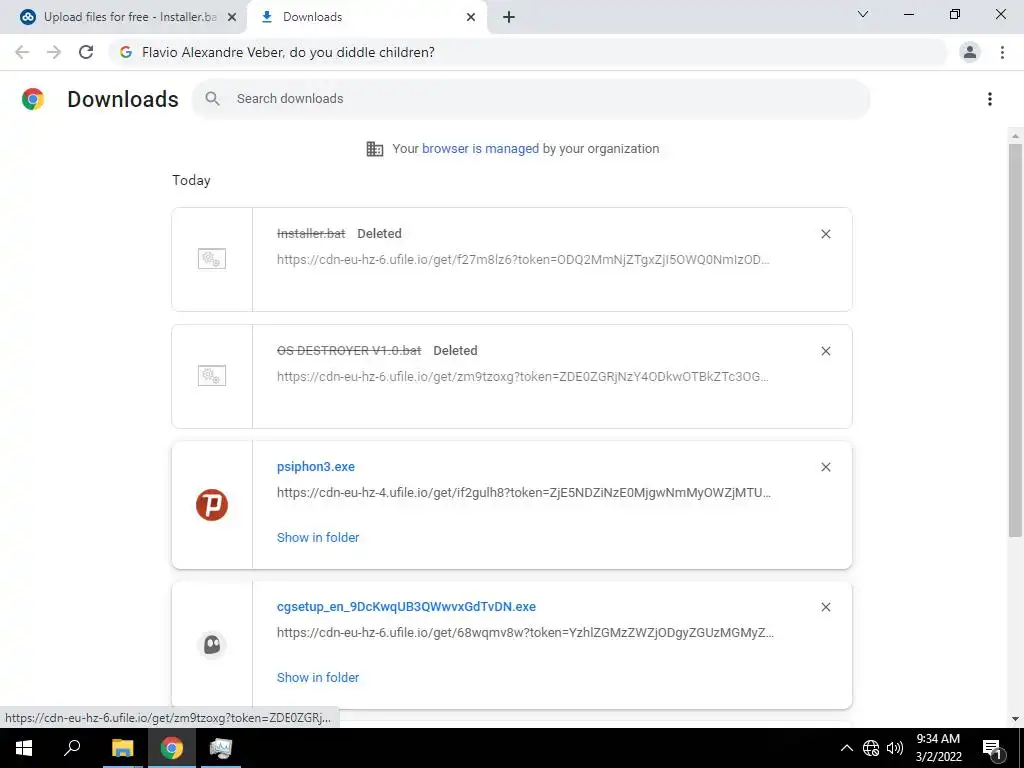Remove OS DESTROYER V1.0.bat from the list
This screenshot has width=1024, height=768.
(x=825, y=351)
